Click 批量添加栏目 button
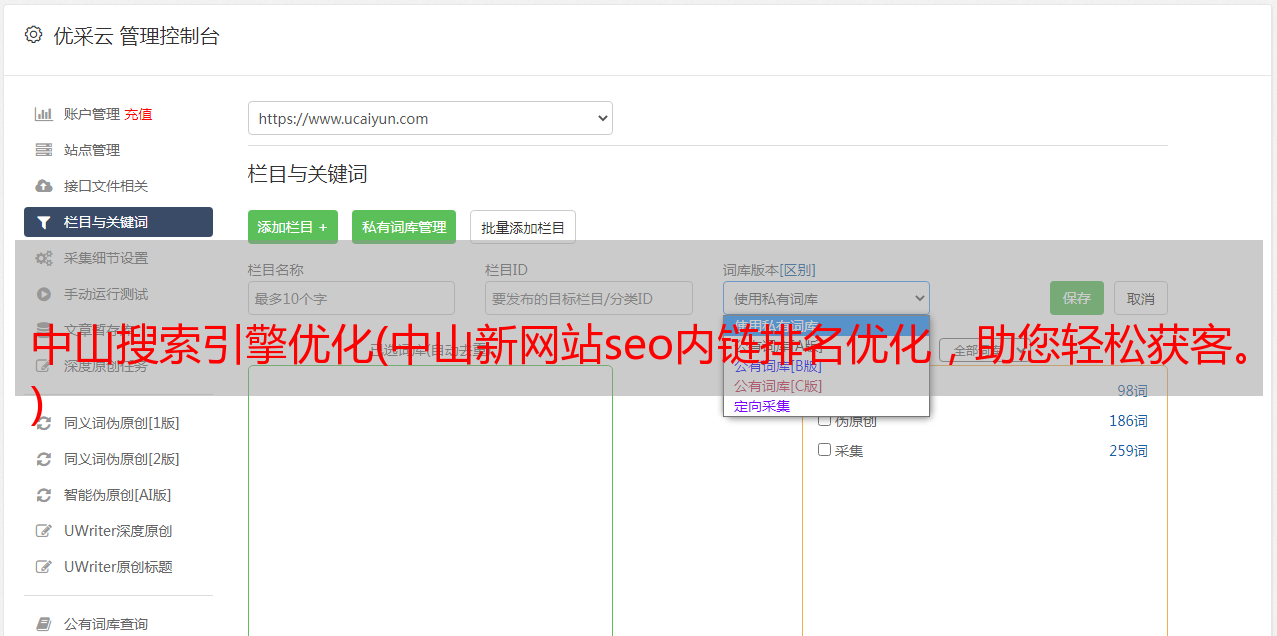The width and height of the screenshot is (1277, 636). coord(523,227)
